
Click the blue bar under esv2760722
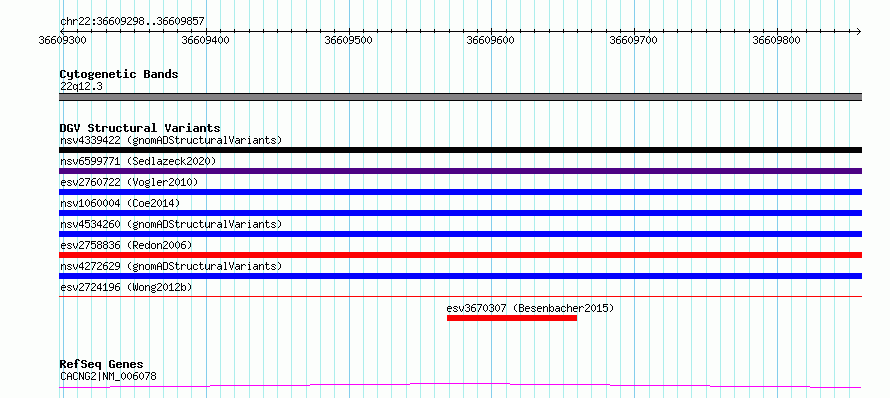[x=460, y=192]
